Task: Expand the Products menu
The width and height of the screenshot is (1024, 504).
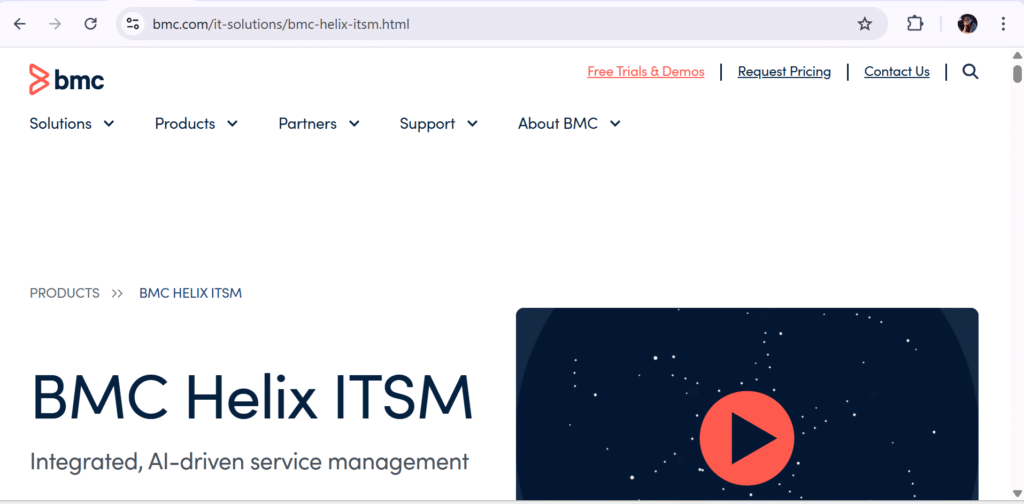Action: point(196,123)
